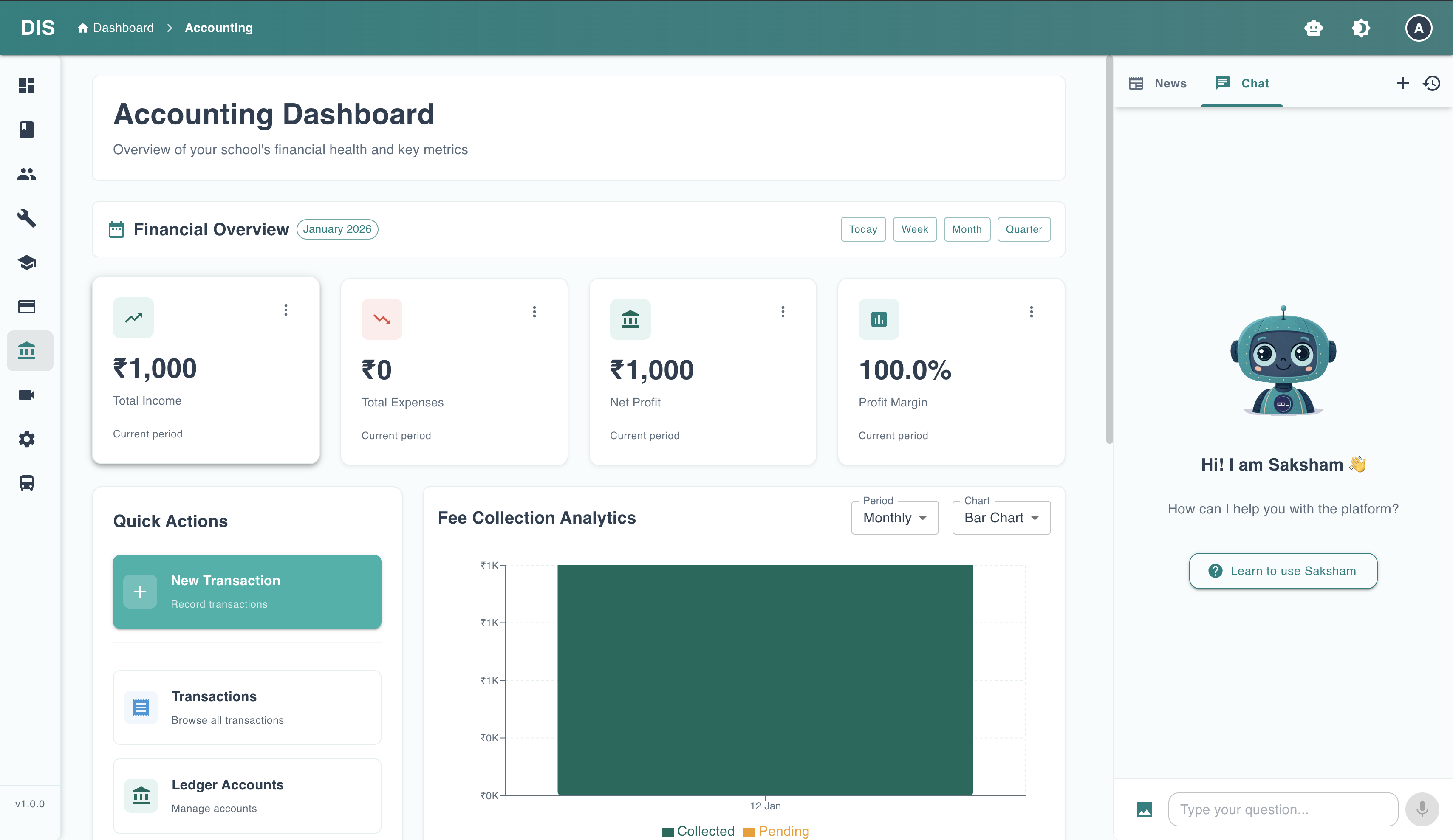Screen dimensions: 1453x840
Task: Switch to the News tab
Action: pyautogui.click(x=1158, y=84)
